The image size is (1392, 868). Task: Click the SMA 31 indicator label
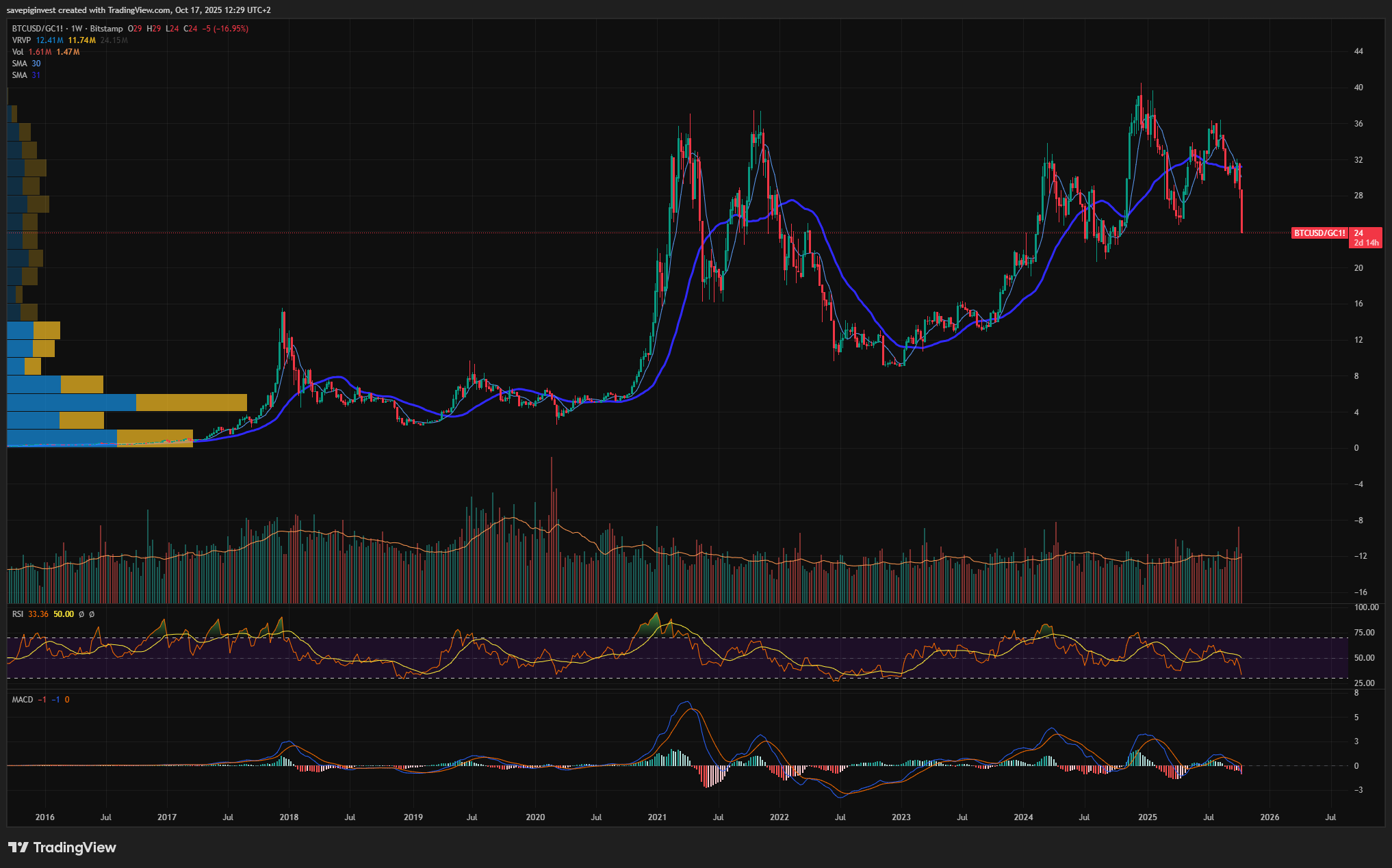[26, 75]
